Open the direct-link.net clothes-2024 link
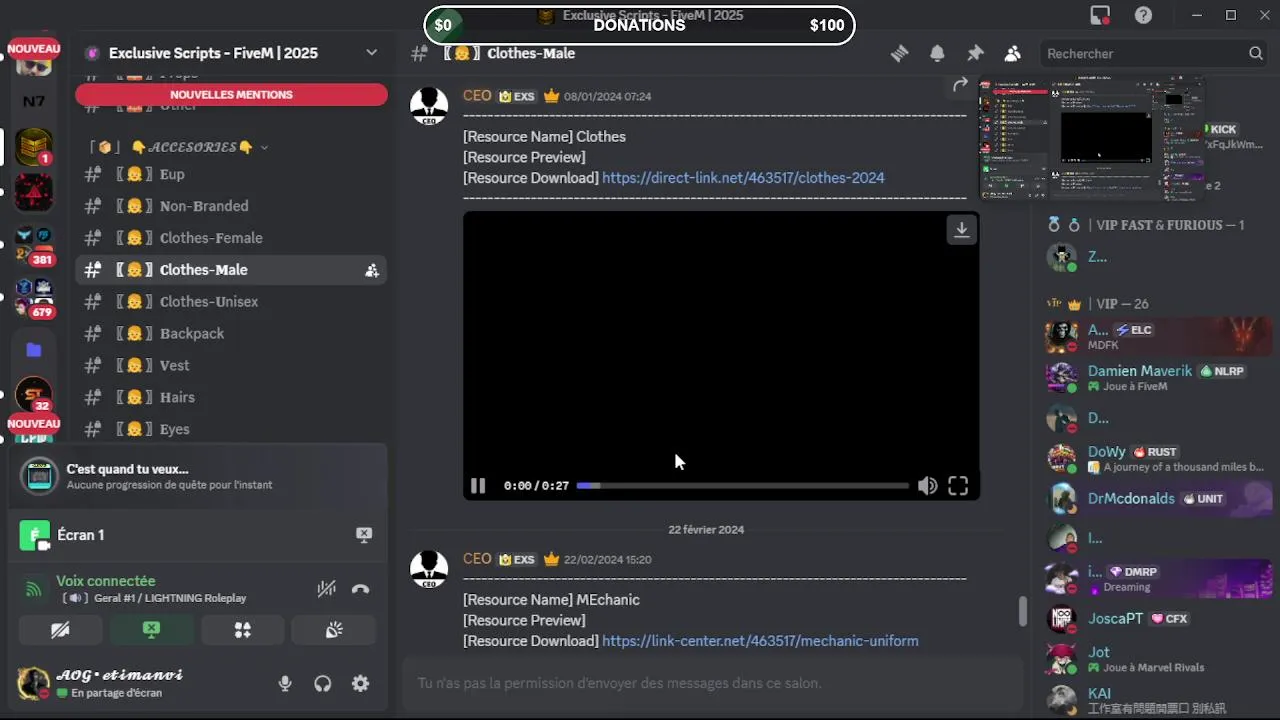 click(x=743, y=178)
